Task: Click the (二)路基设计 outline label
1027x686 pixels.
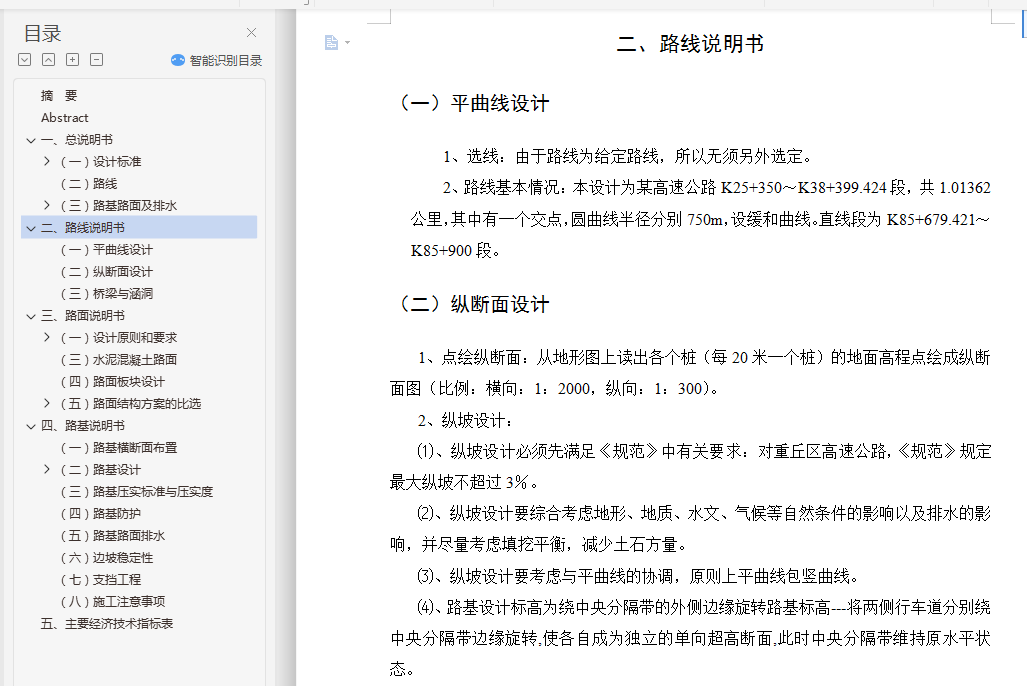Action: [101, 470]
